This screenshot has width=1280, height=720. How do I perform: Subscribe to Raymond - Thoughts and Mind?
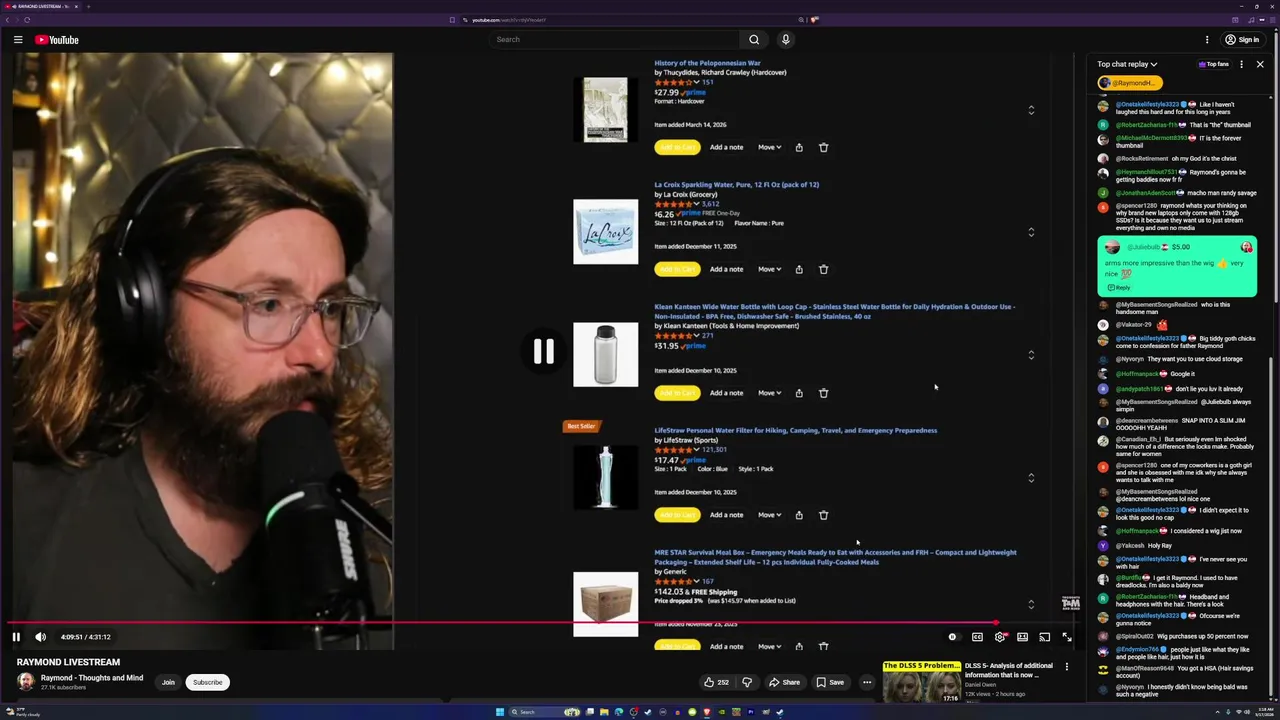(x=208, y=682)
